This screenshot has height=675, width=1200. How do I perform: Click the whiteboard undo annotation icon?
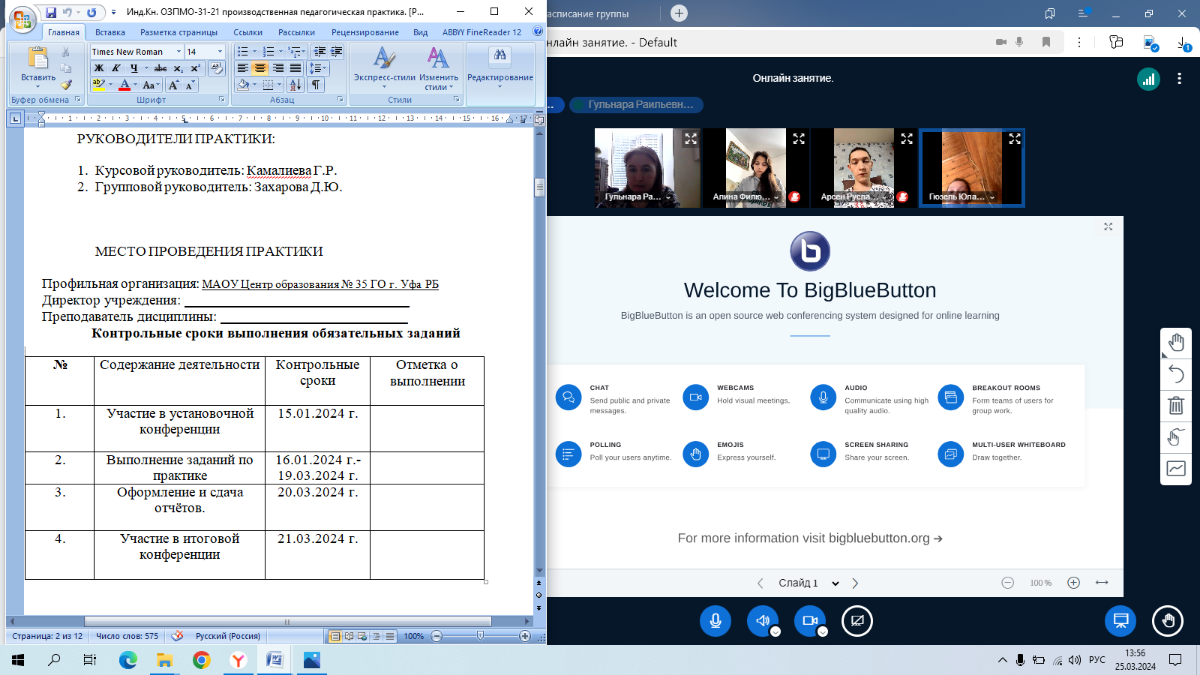pyautogui.click(x=1176, y=374)
